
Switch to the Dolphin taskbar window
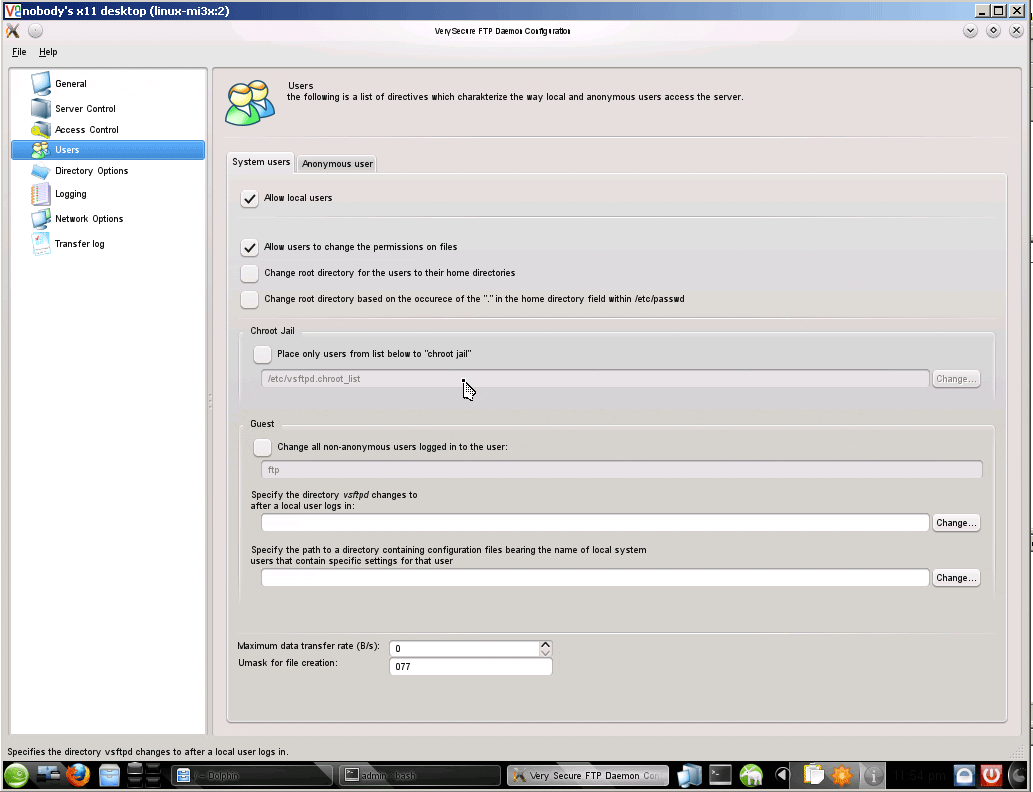(251, 776)
